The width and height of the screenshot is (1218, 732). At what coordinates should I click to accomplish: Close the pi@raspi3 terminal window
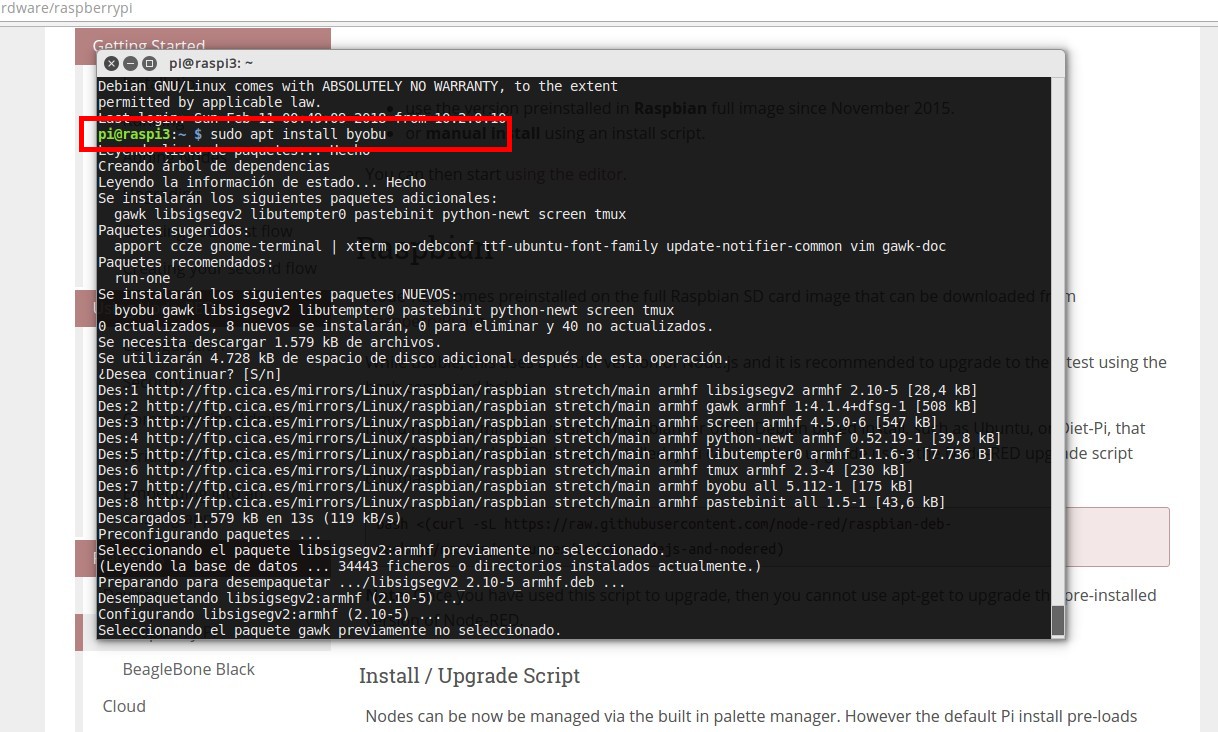click(112, 63)
